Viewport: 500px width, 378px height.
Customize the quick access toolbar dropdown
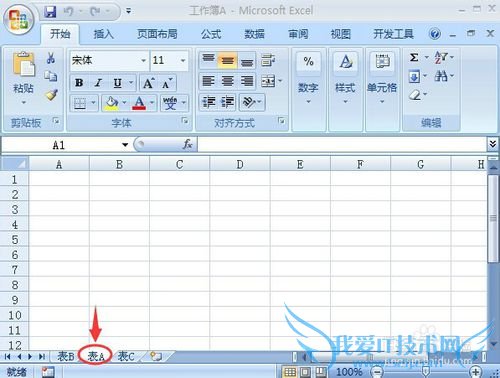point(128,11)
